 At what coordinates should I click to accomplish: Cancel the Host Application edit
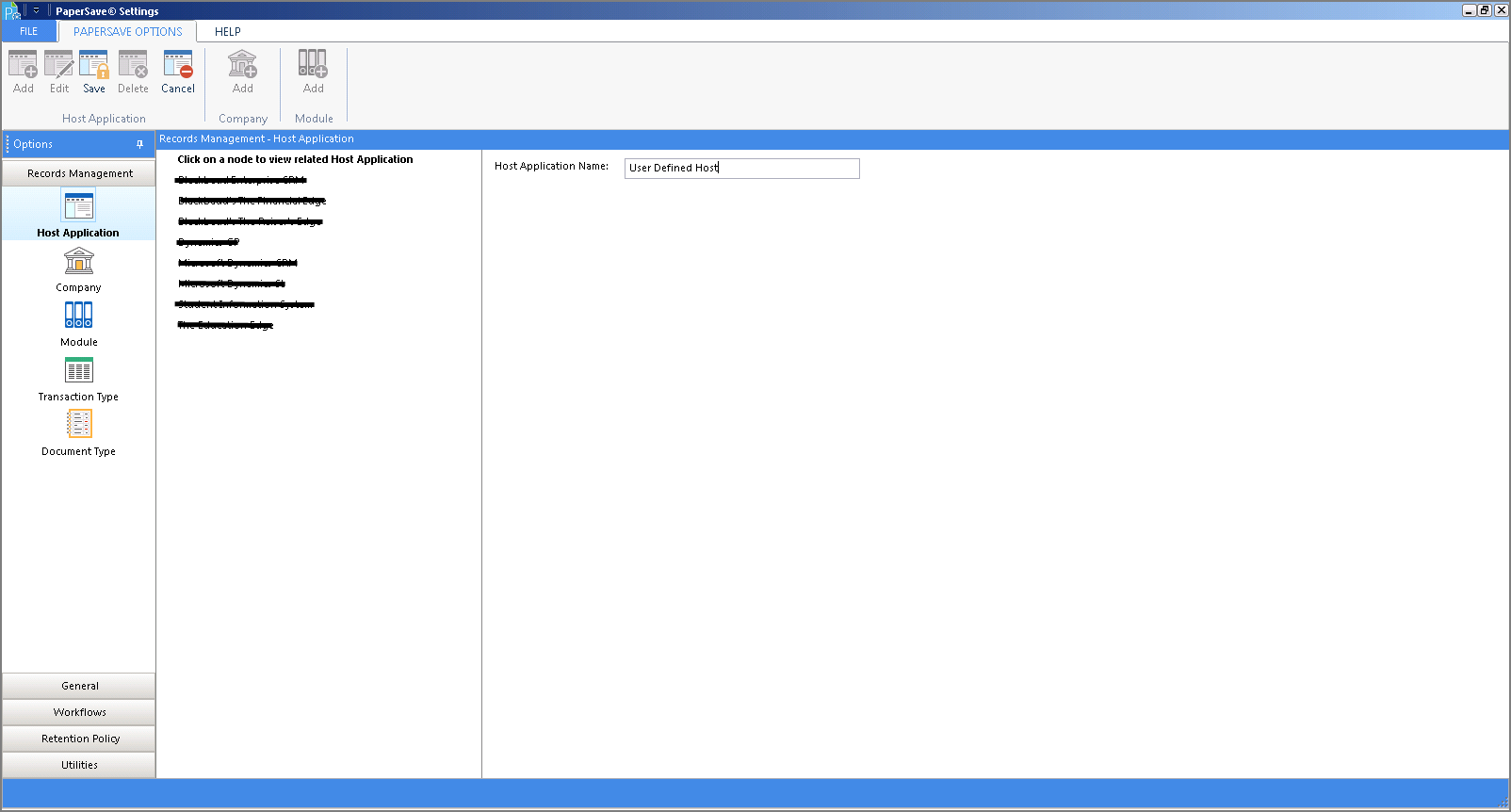pos(178,73)
